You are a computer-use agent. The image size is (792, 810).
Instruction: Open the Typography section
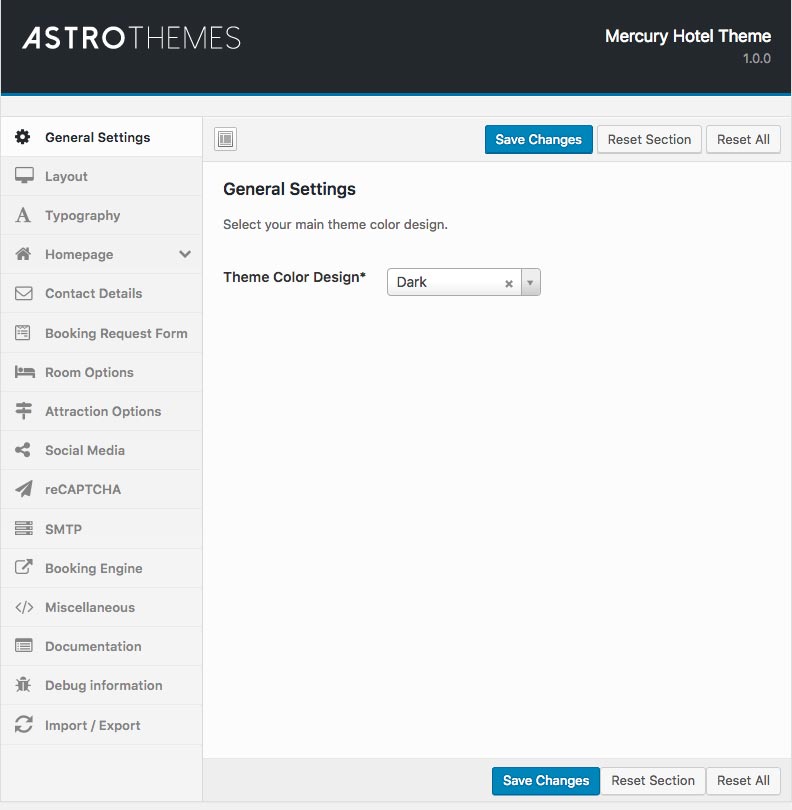[x=101, y=215]
